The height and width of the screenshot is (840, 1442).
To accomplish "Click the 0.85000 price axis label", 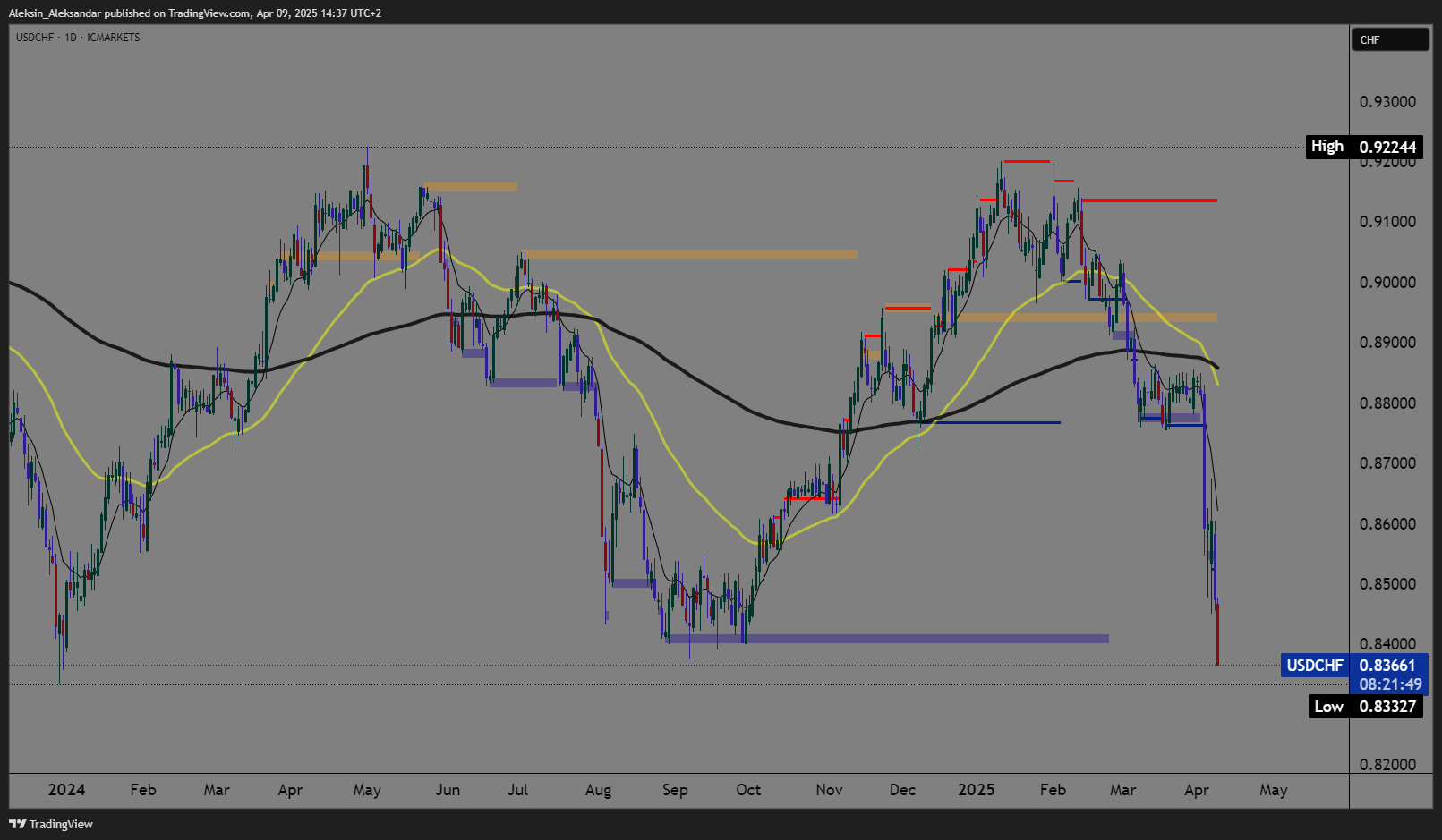I will tap(1387, 584).
